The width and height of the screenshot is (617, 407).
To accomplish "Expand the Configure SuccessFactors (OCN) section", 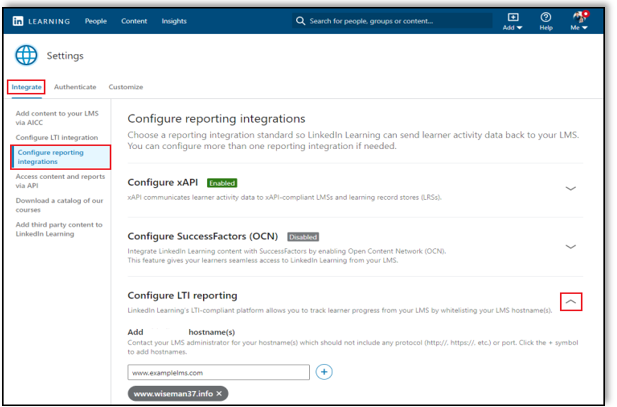I will click(571, 247).
